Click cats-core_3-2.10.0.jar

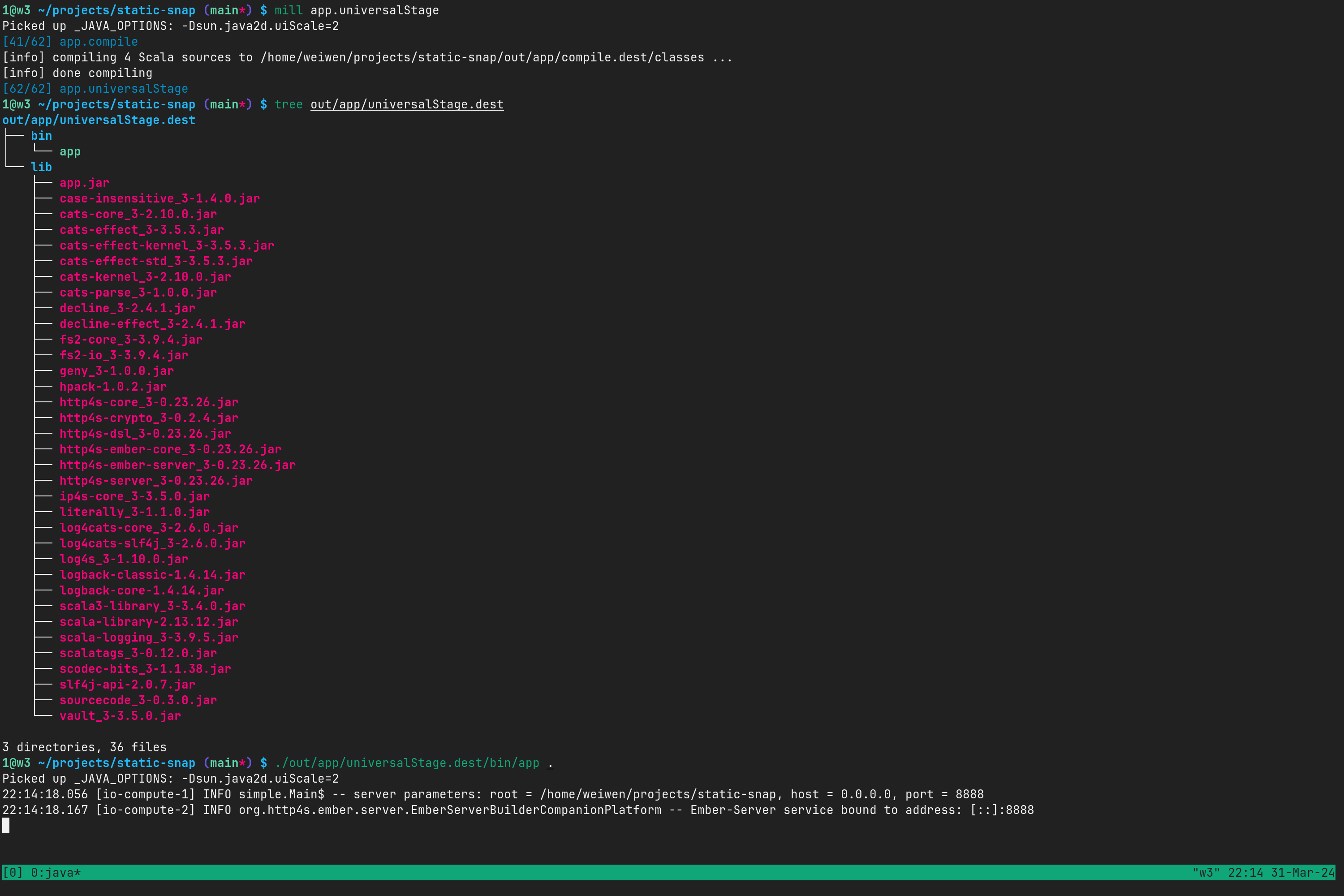coord(138,214)
